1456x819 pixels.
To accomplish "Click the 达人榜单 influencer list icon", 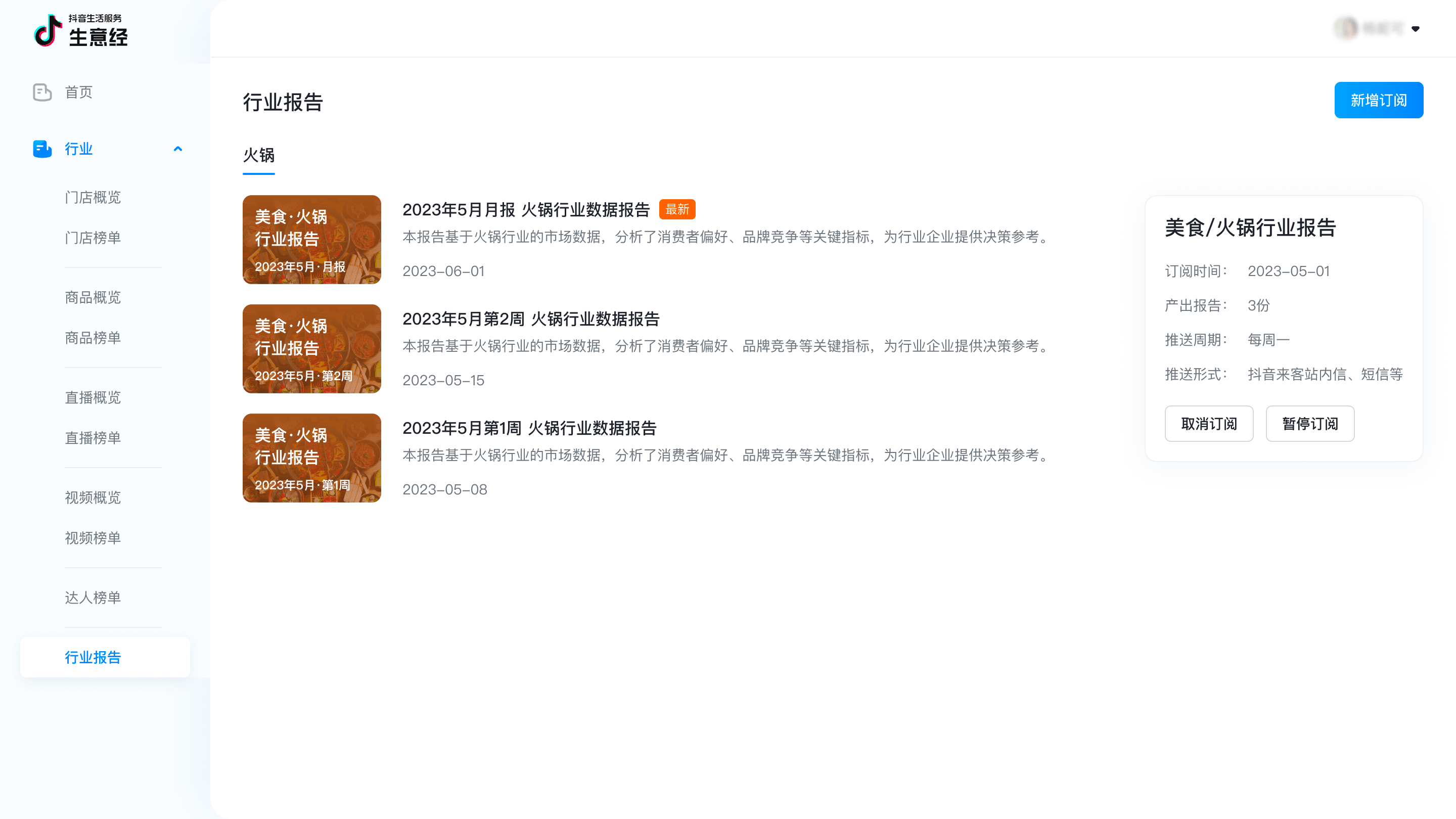I will click(92, 597).
